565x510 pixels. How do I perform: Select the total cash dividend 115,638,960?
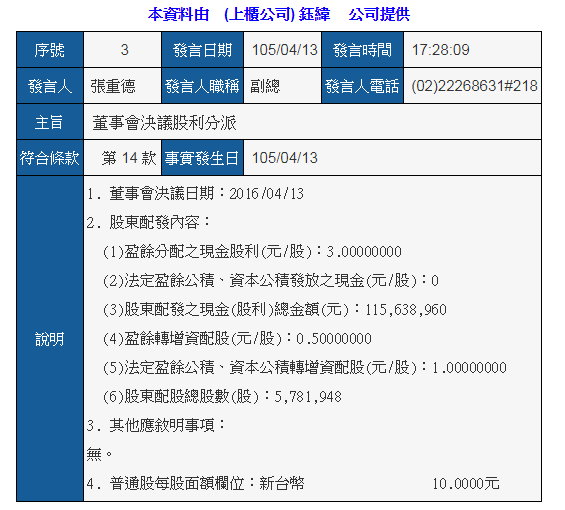pos(406,310)
